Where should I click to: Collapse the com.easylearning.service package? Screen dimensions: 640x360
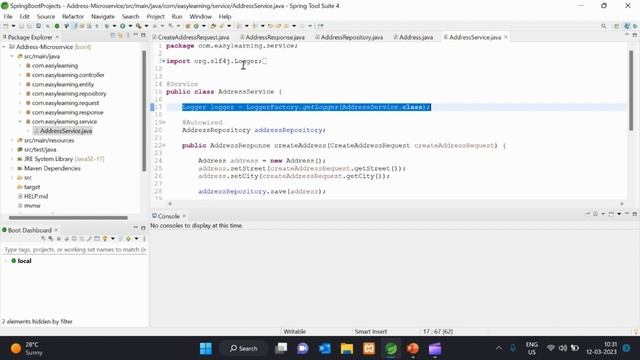pyautogui.click(x=20, y=122)
